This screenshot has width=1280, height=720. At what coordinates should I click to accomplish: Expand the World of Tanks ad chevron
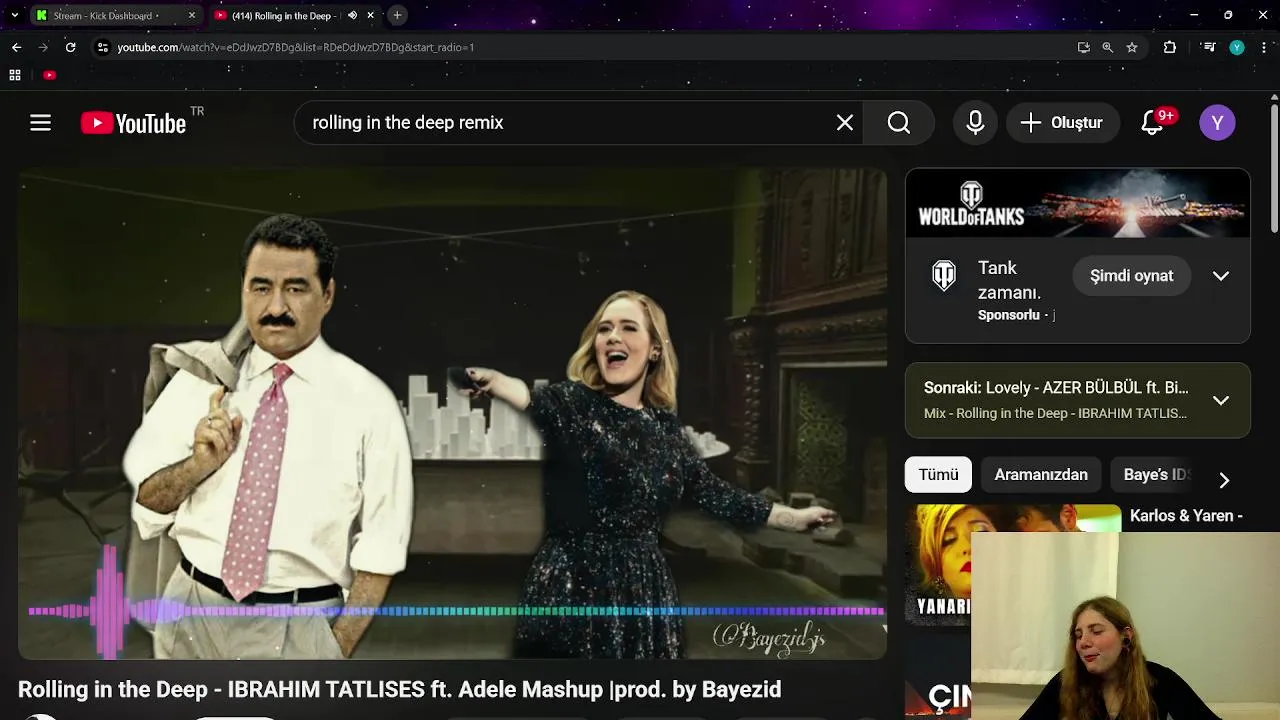click(1221, 276)
